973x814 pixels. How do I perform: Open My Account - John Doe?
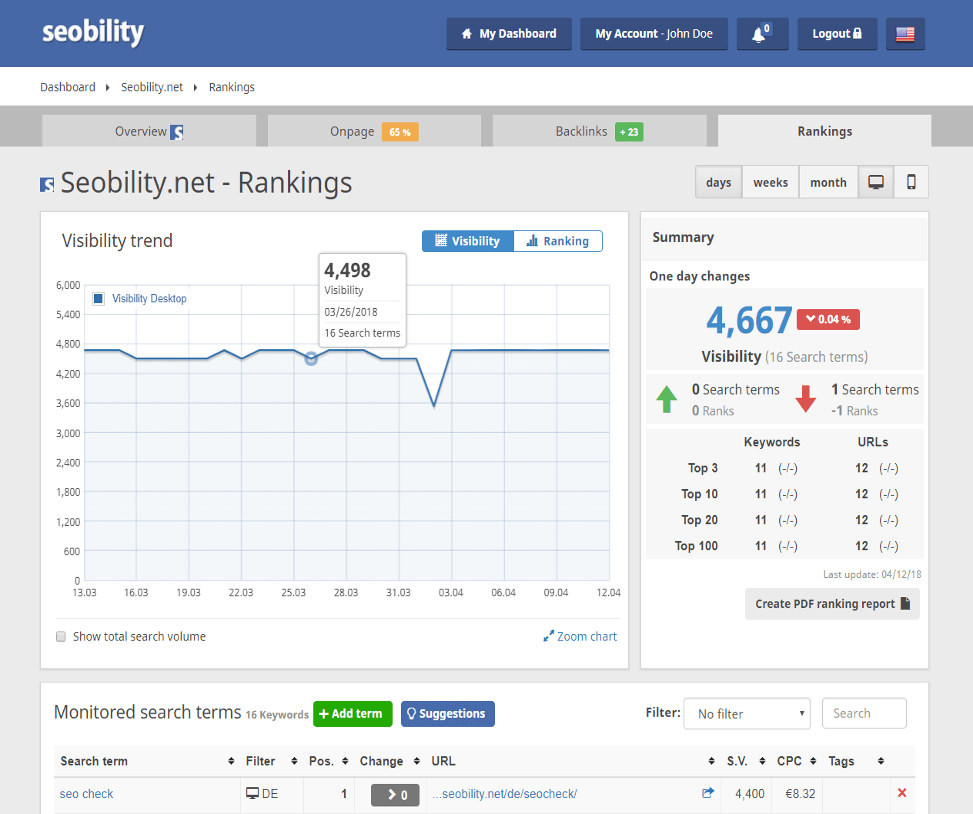click(654, 34)
